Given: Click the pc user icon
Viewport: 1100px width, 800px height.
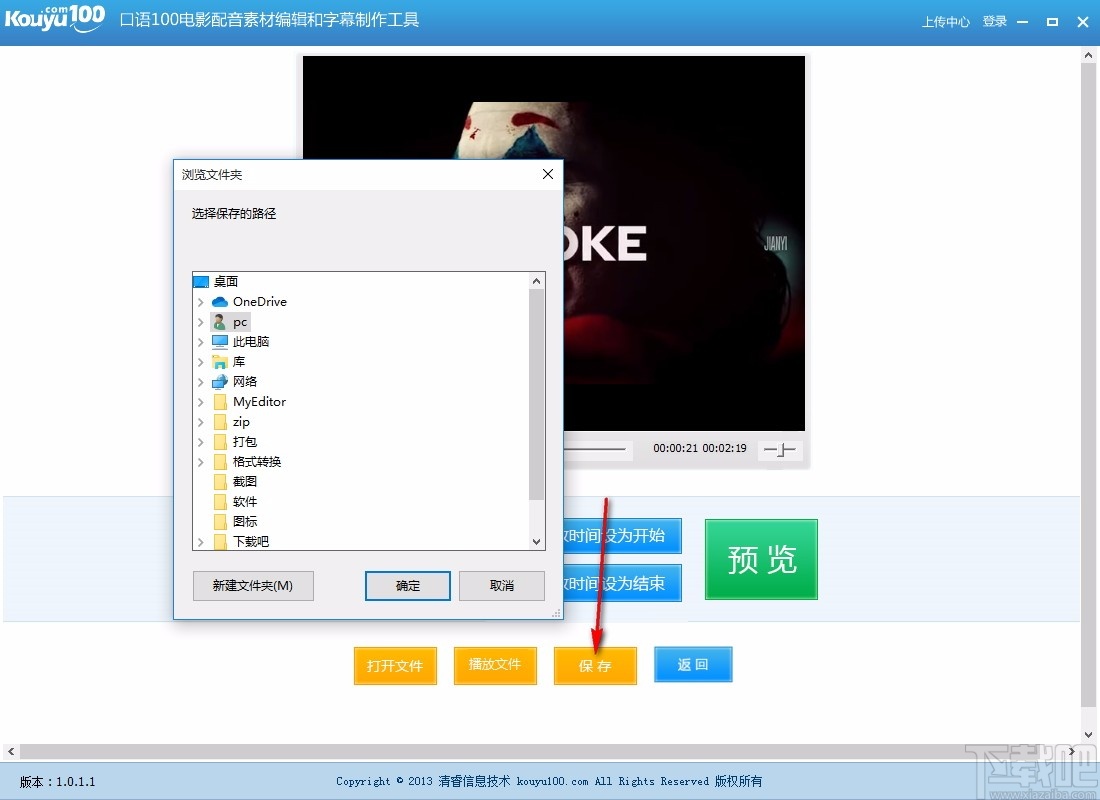Looking at the screenshot, I should pyautogui.click(x=220, y=322).
